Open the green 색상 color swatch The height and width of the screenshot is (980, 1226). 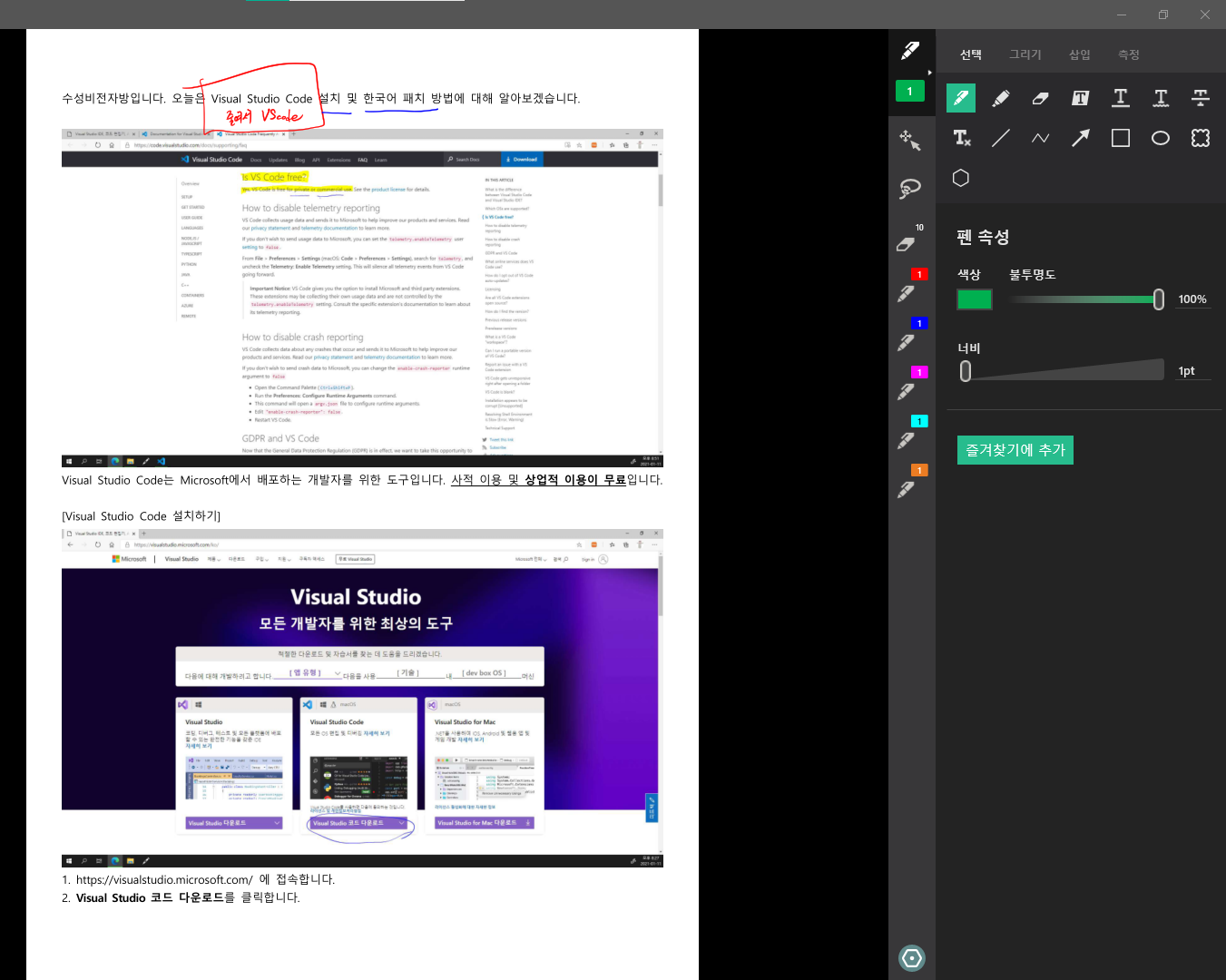click(975, 299)
